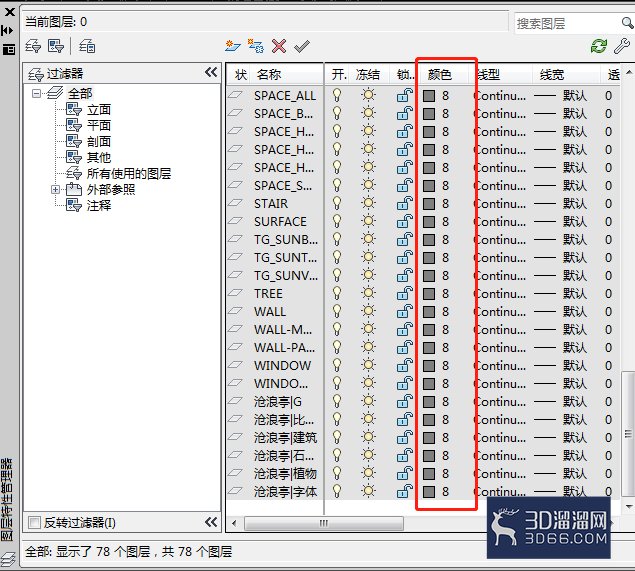Click lock icon of WALL layer

point(404,311)
